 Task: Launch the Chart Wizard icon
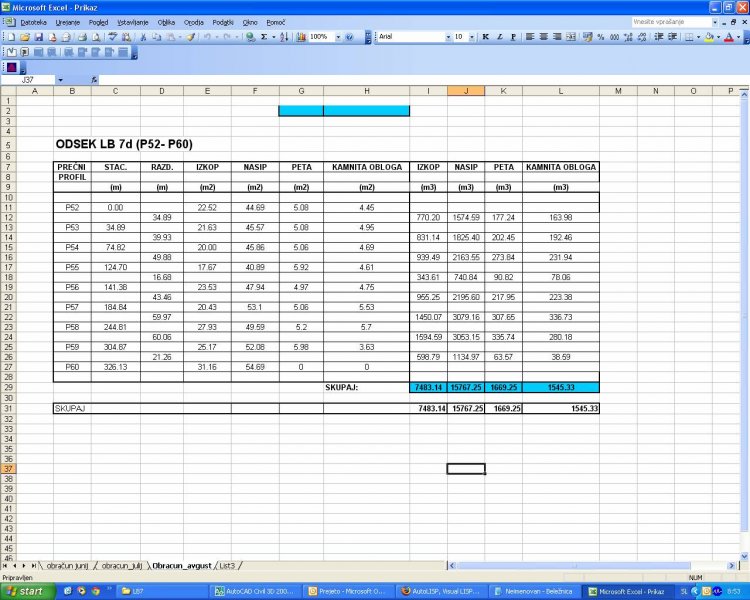tap(301, 37)
